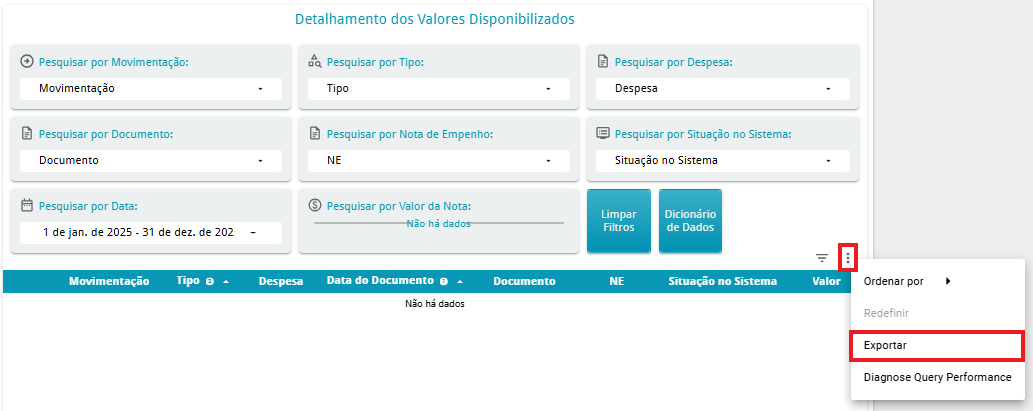1033x411 pixels.
Task: Click the shapes icon by Pesquisar por Tipo
Action: point(315,61)
